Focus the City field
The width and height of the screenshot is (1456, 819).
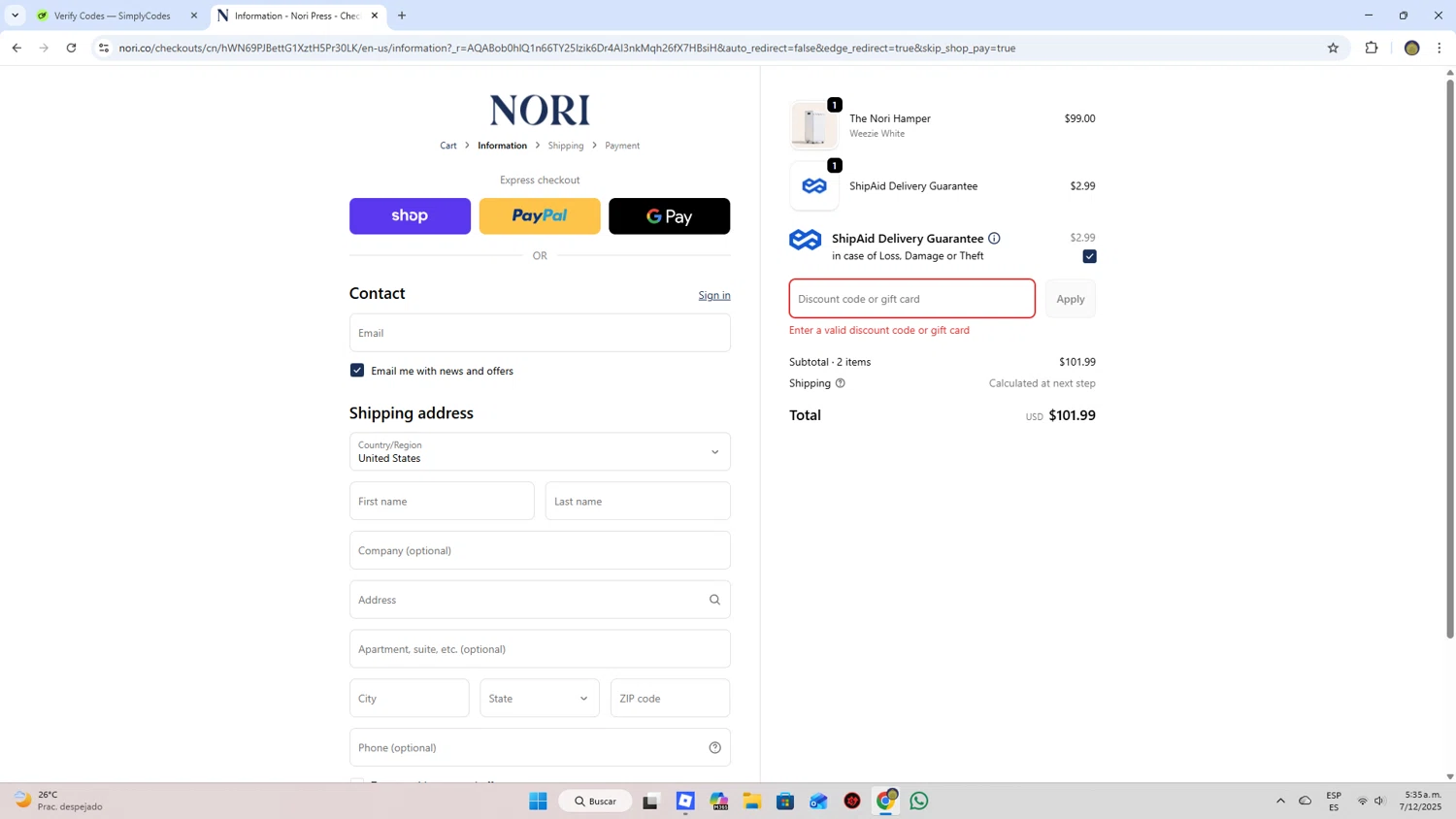click(x=410, y=699)
